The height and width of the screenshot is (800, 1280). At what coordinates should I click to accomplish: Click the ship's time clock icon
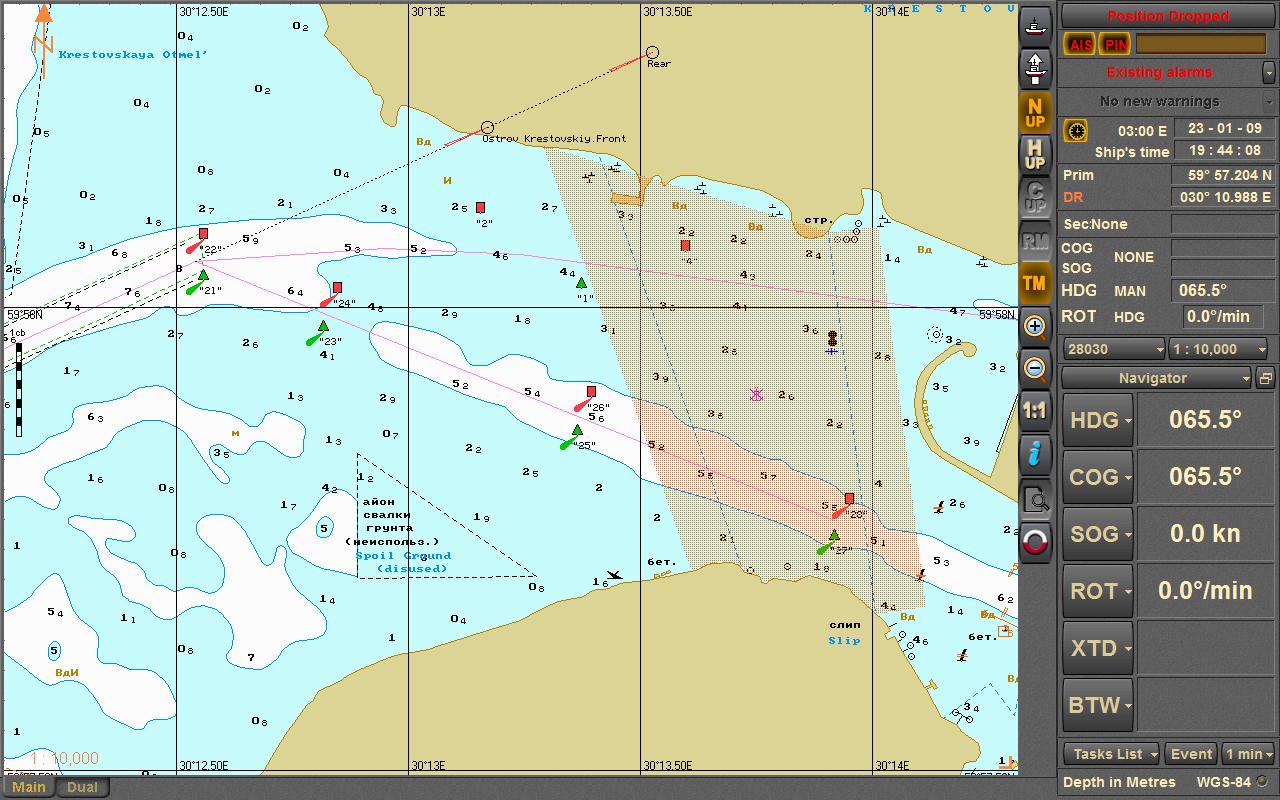(x=1076, y=131)
